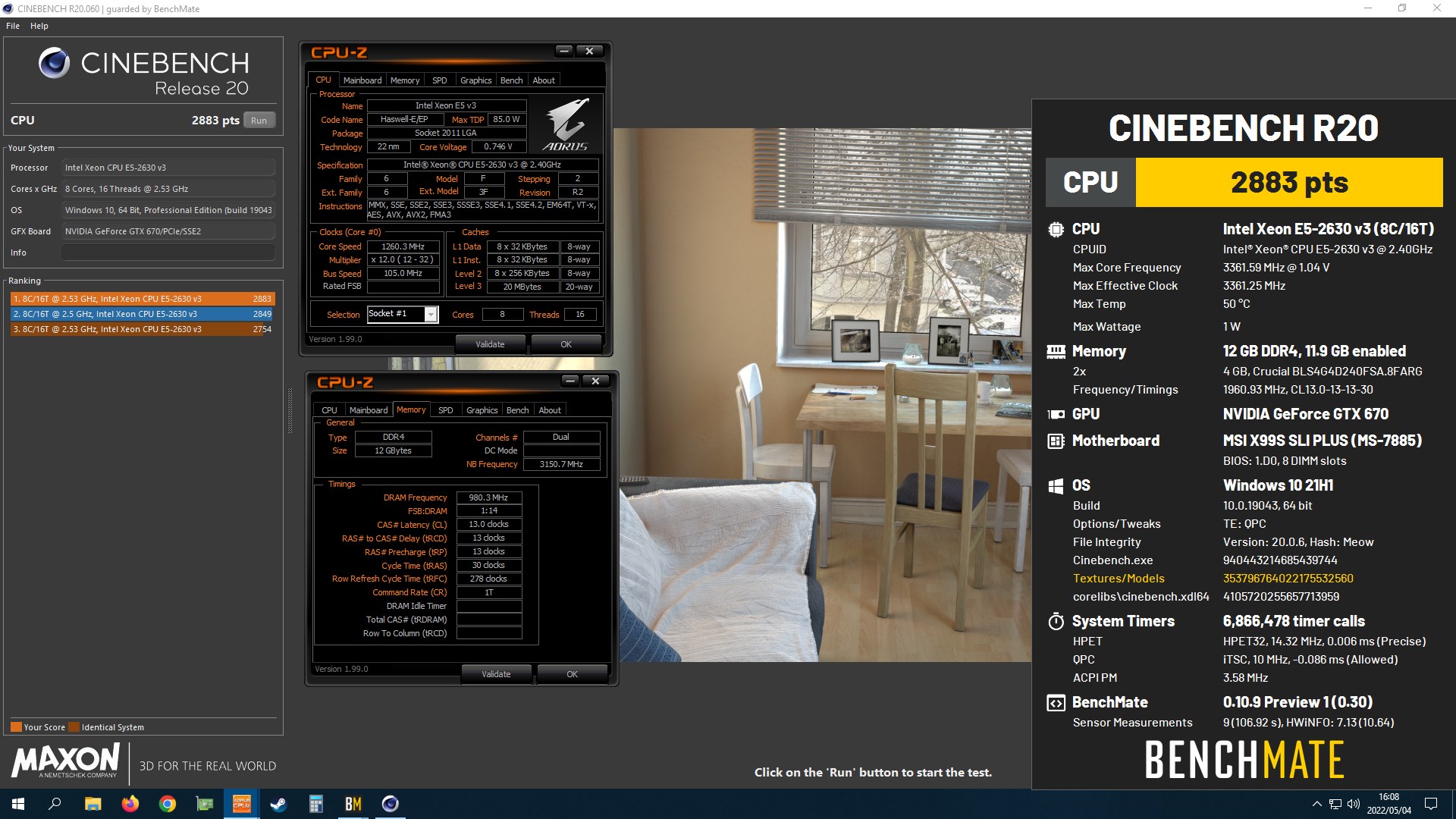Open taskbar search magnifier
The height and width of the screenshot is (819, 1456).
coord(55,804)
